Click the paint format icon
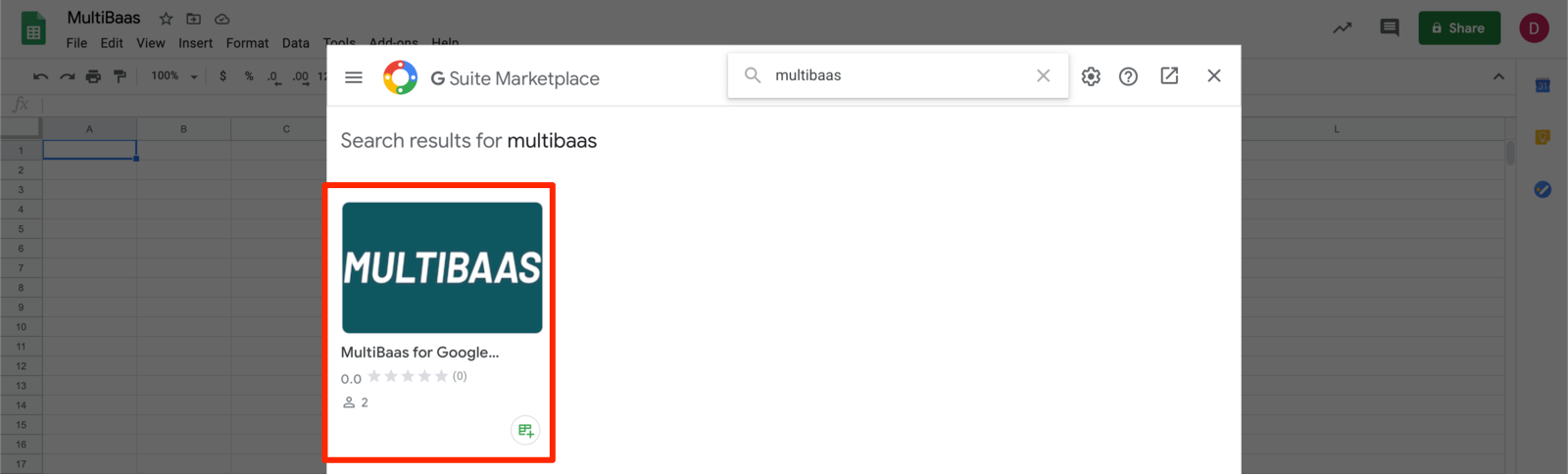Viewport: 1568px width, 474px height. point(120,76)
